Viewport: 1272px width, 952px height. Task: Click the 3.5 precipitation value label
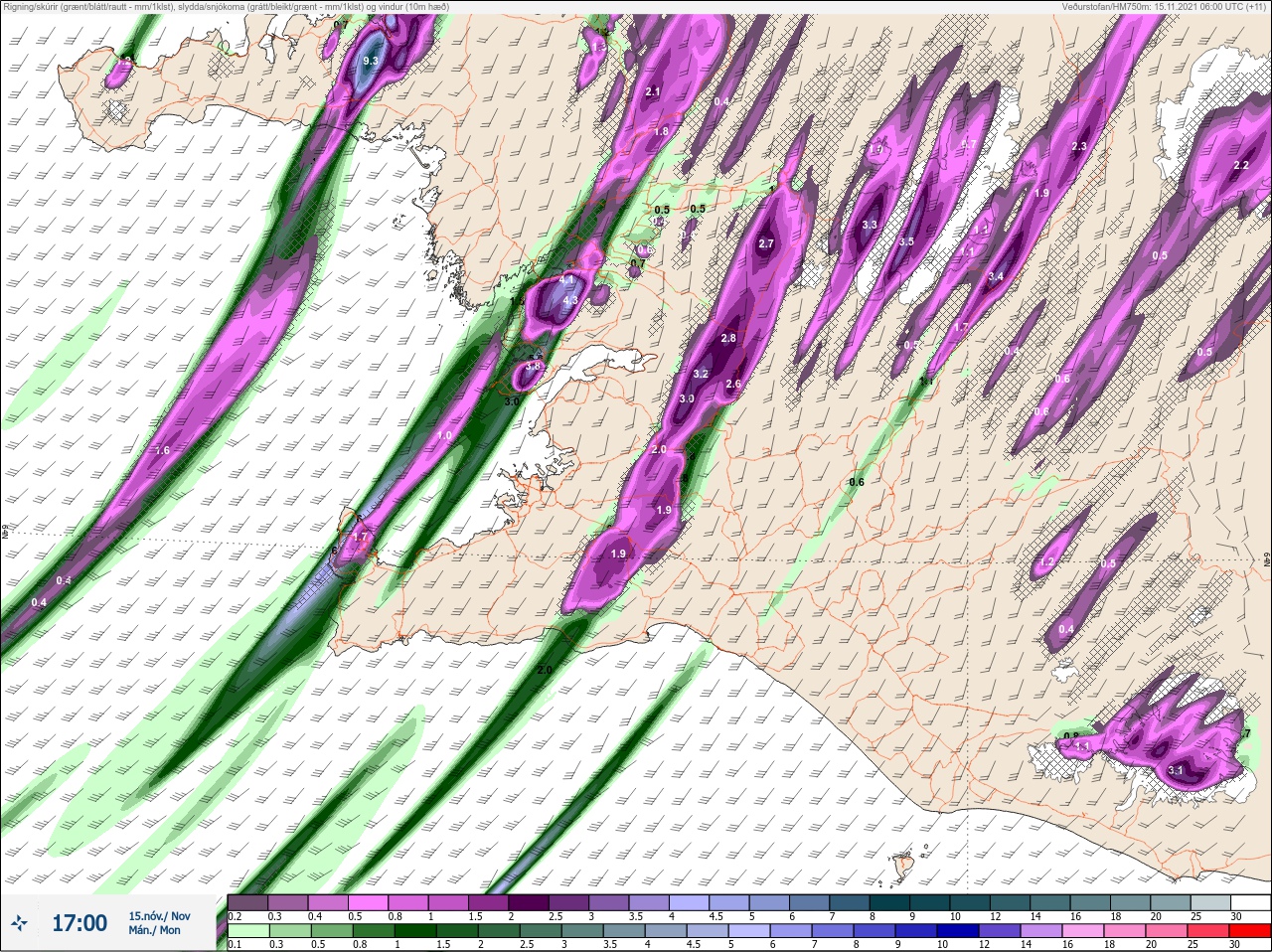[x=906, y=241]
